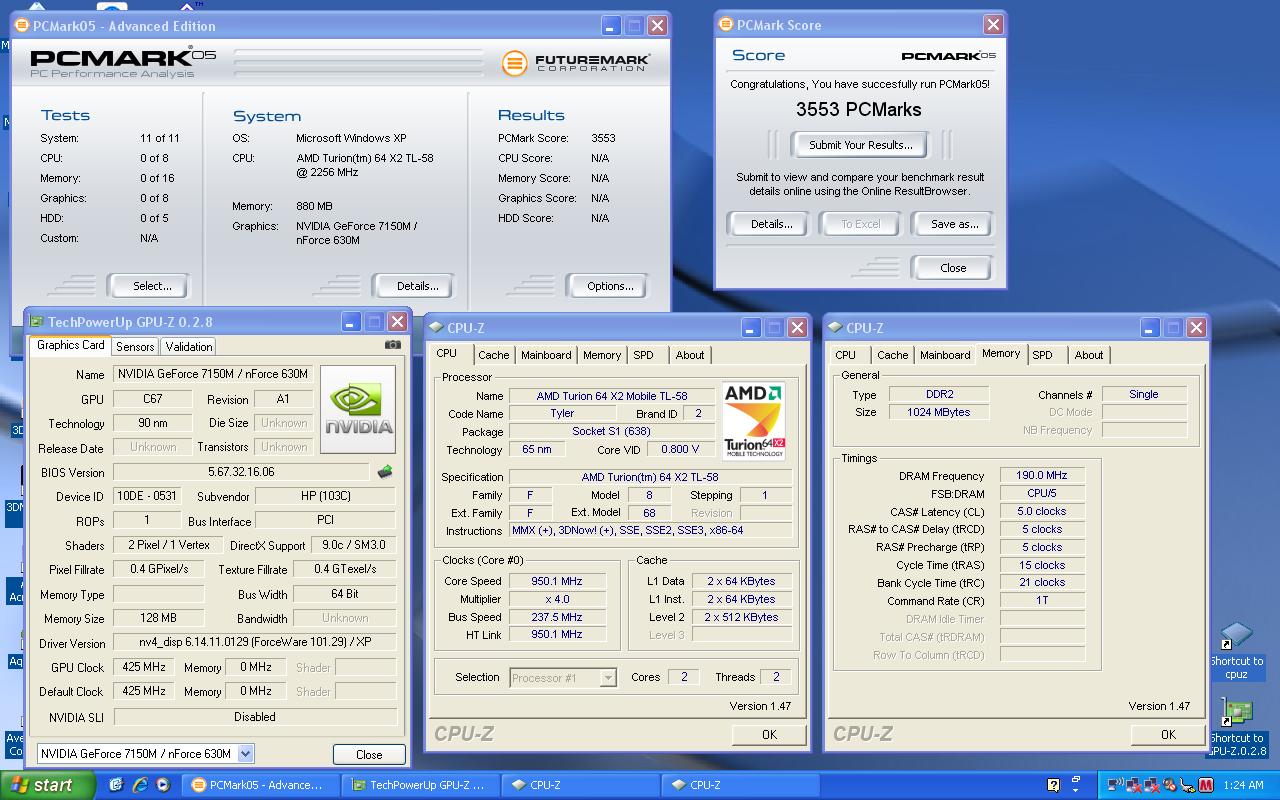Click the memory Size value 1024 MBytes
The image size is (1280, 800).
[939, 412]
